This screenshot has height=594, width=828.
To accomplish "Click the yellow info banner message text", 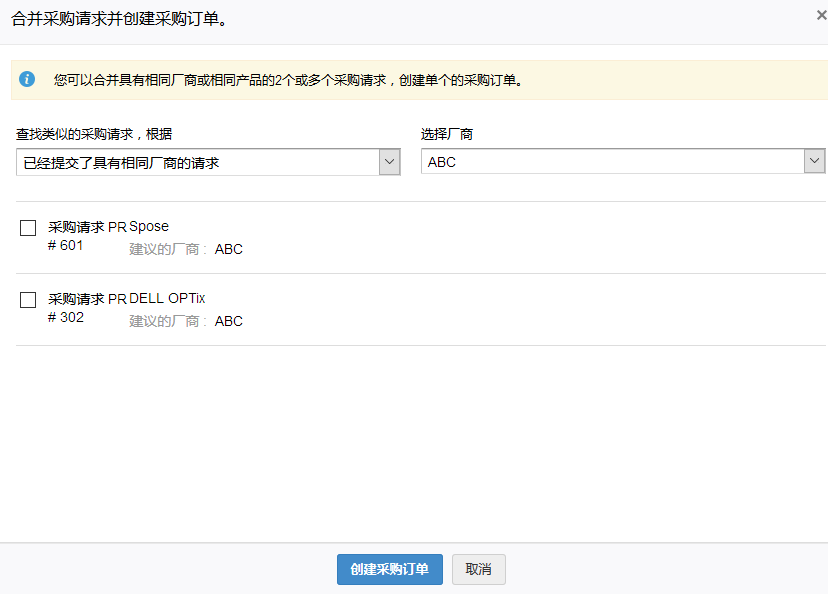I will pyautogui.click(x=289, y=80).
